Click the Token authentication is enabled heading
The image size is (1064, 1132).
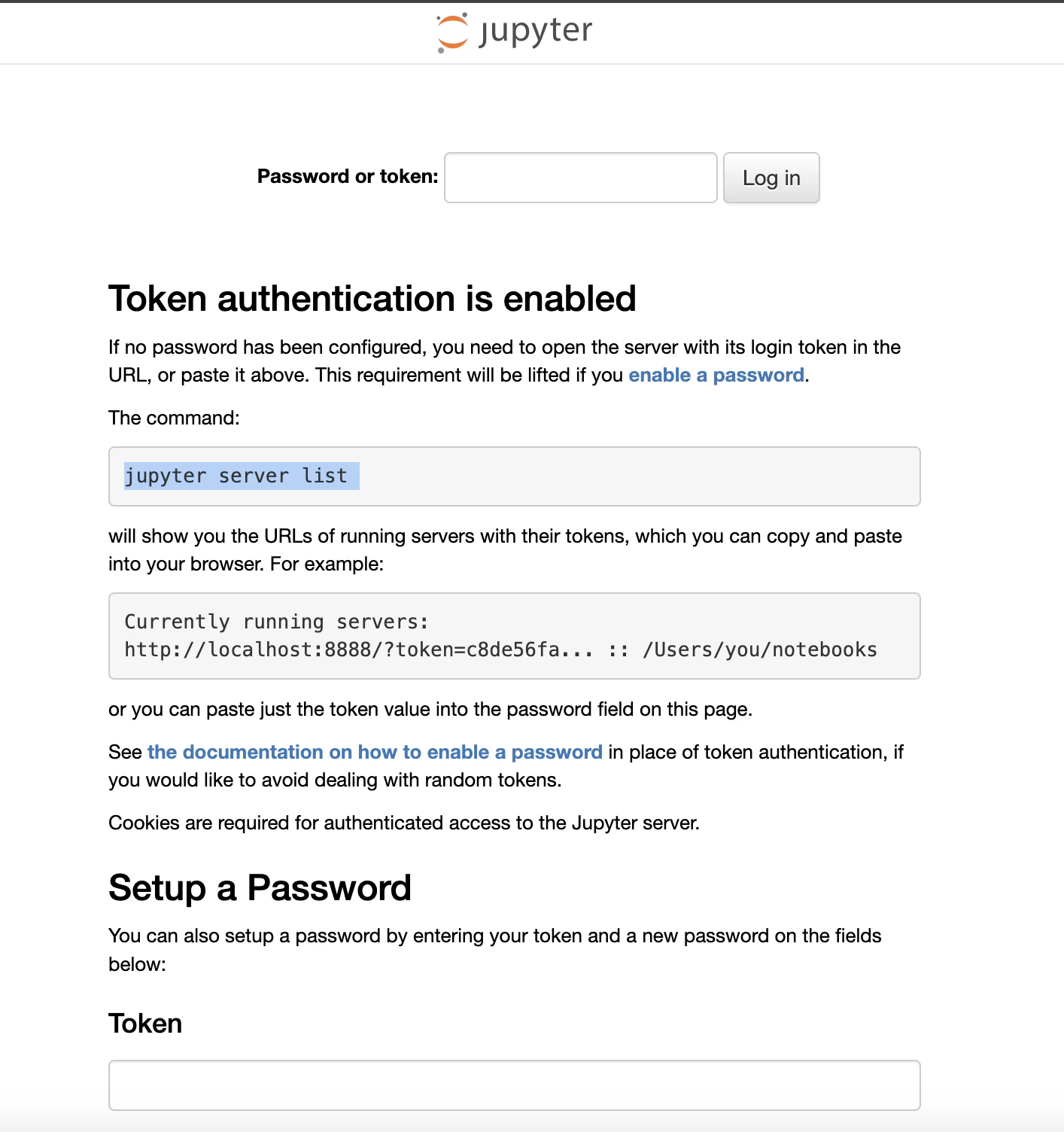click(x=372, y=299)
